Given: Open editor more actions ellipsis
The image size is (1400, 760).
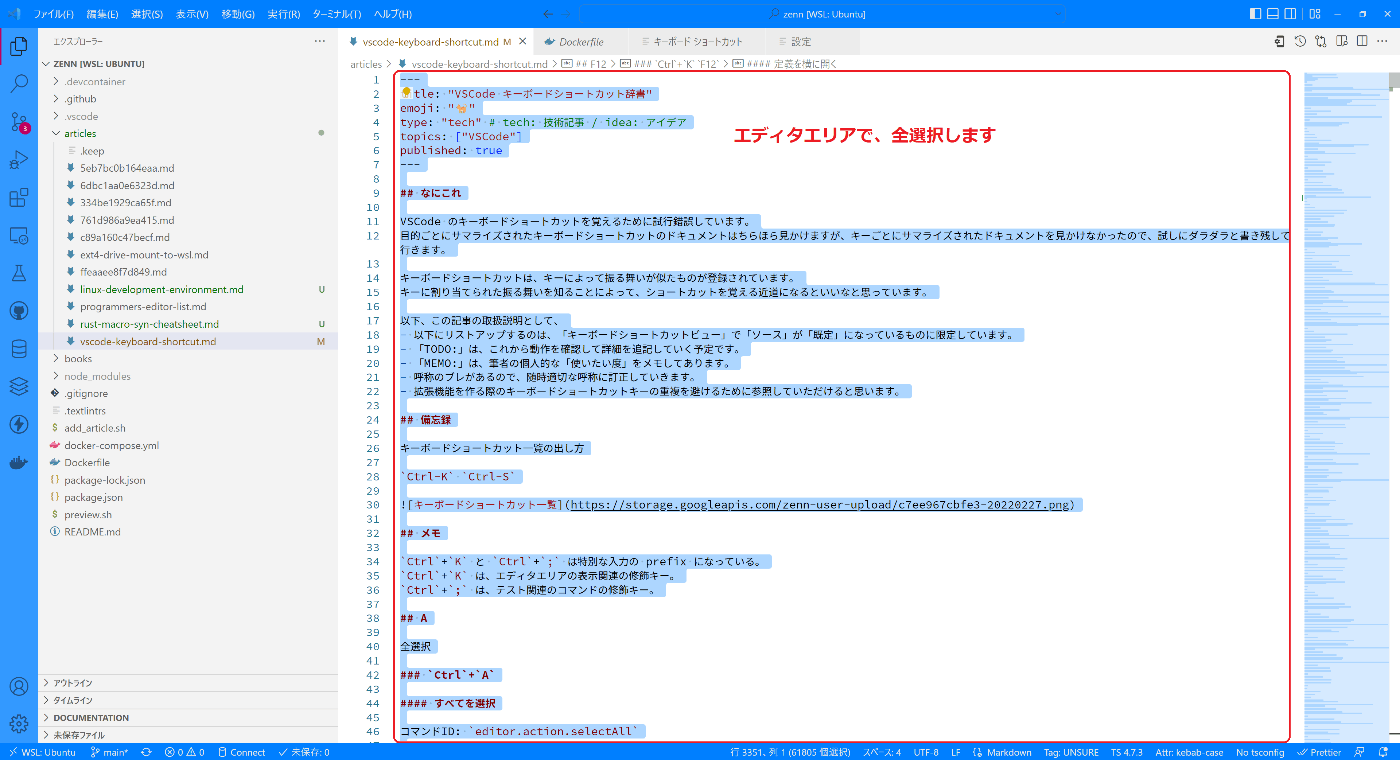Looking at the screenshot, I should [1383, 41].
